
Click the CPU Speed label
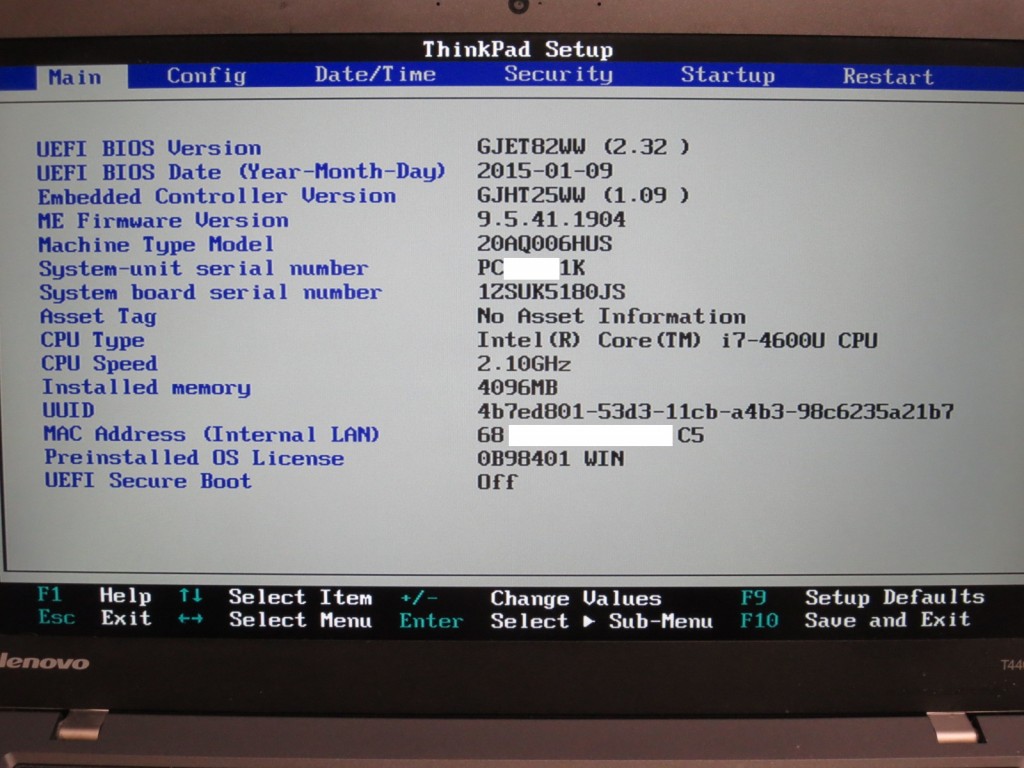[x=99, y=363]
